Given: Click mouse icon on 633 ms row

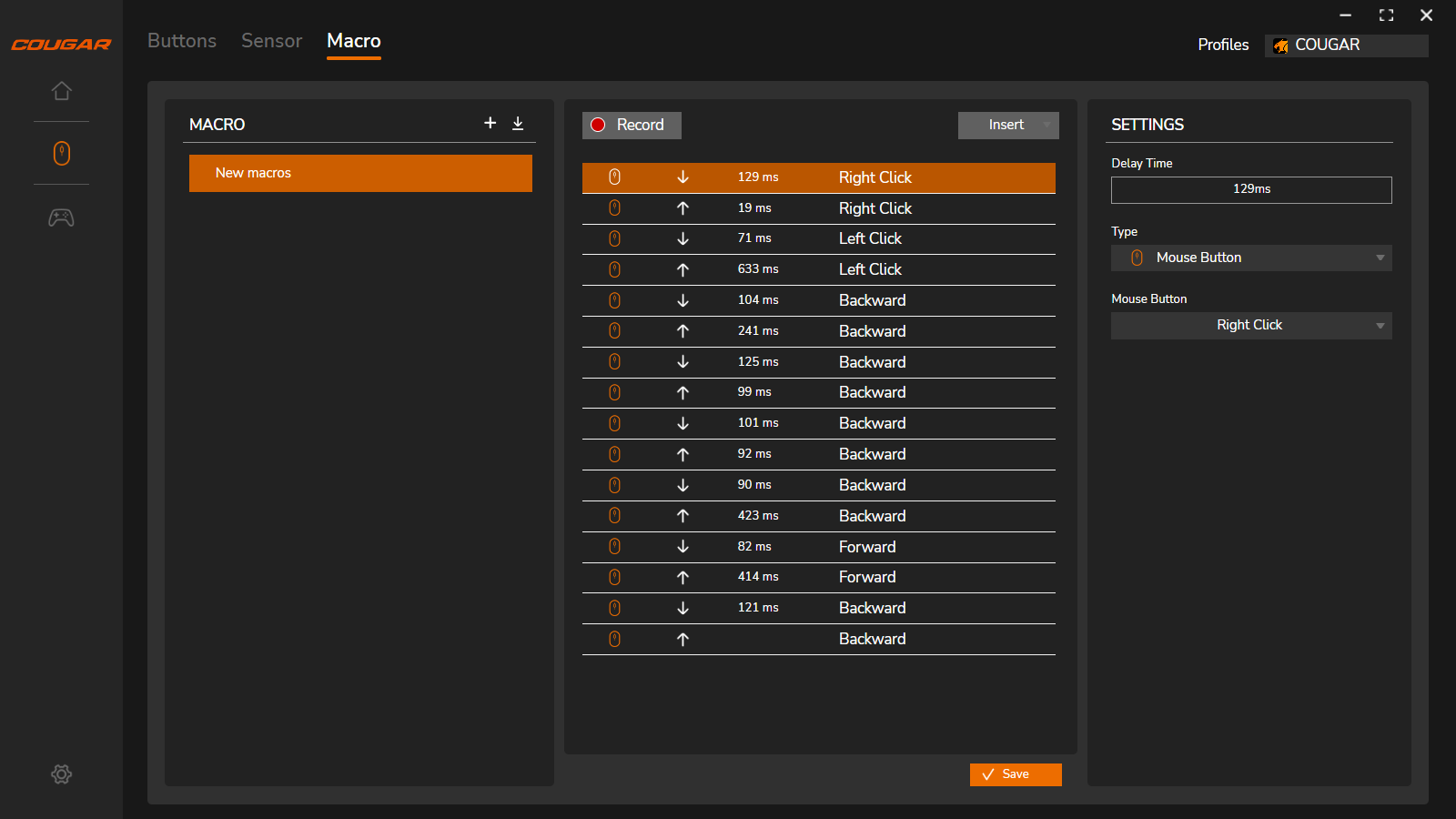Looking at the screenshot, I should click(x=614, y=269).
